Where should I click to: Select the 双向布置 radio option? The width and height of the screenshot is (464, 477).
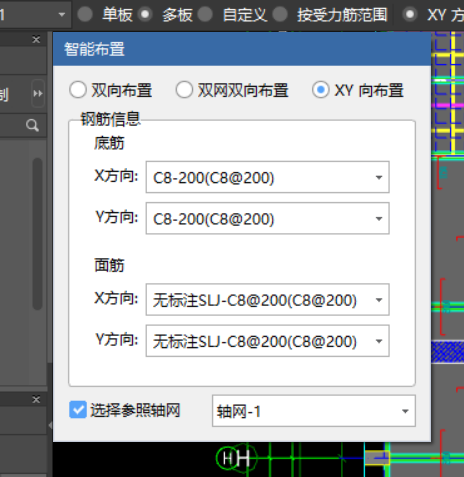click(x=78, y=90)
